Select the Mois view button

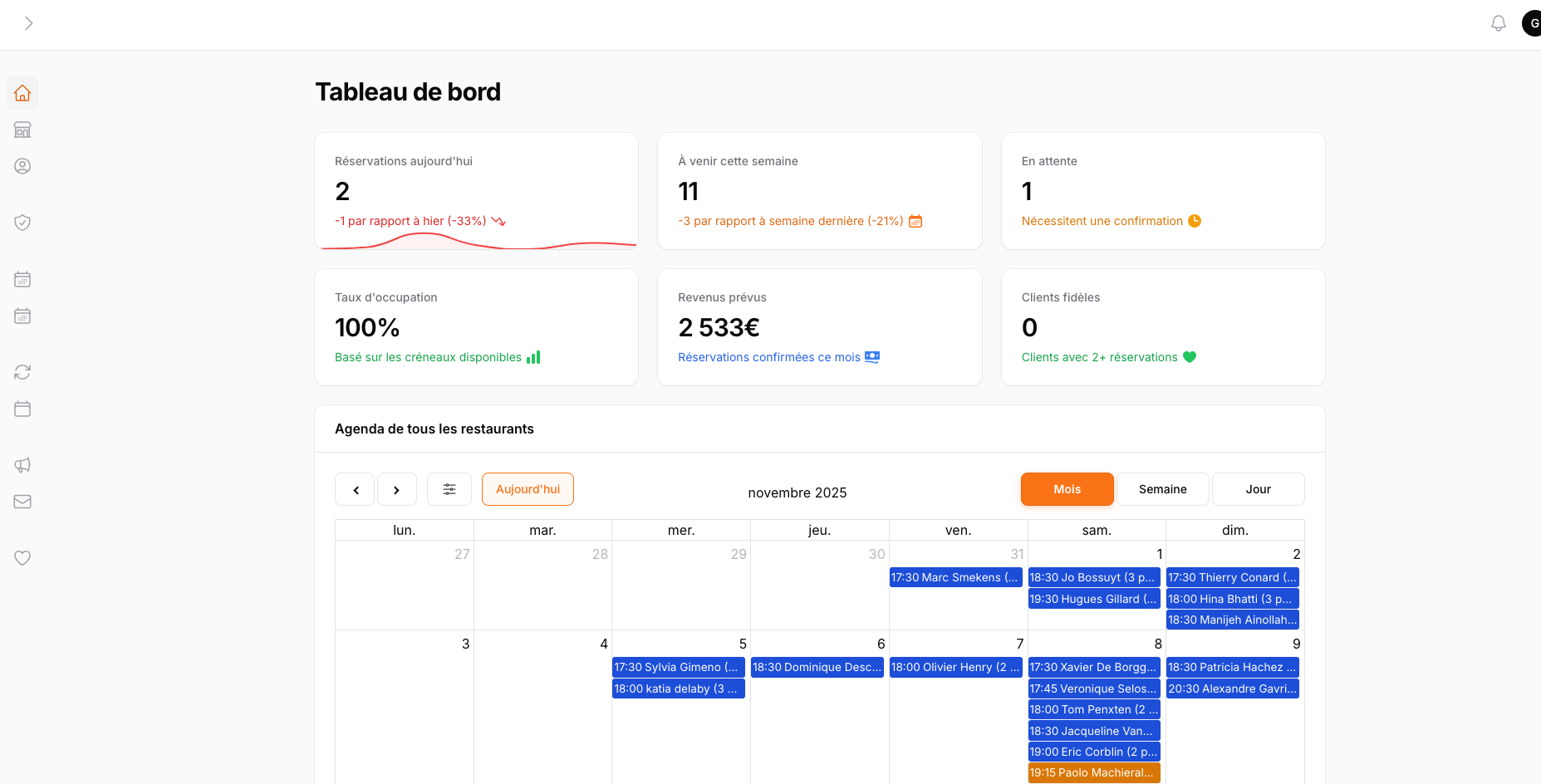[1067, 489]
